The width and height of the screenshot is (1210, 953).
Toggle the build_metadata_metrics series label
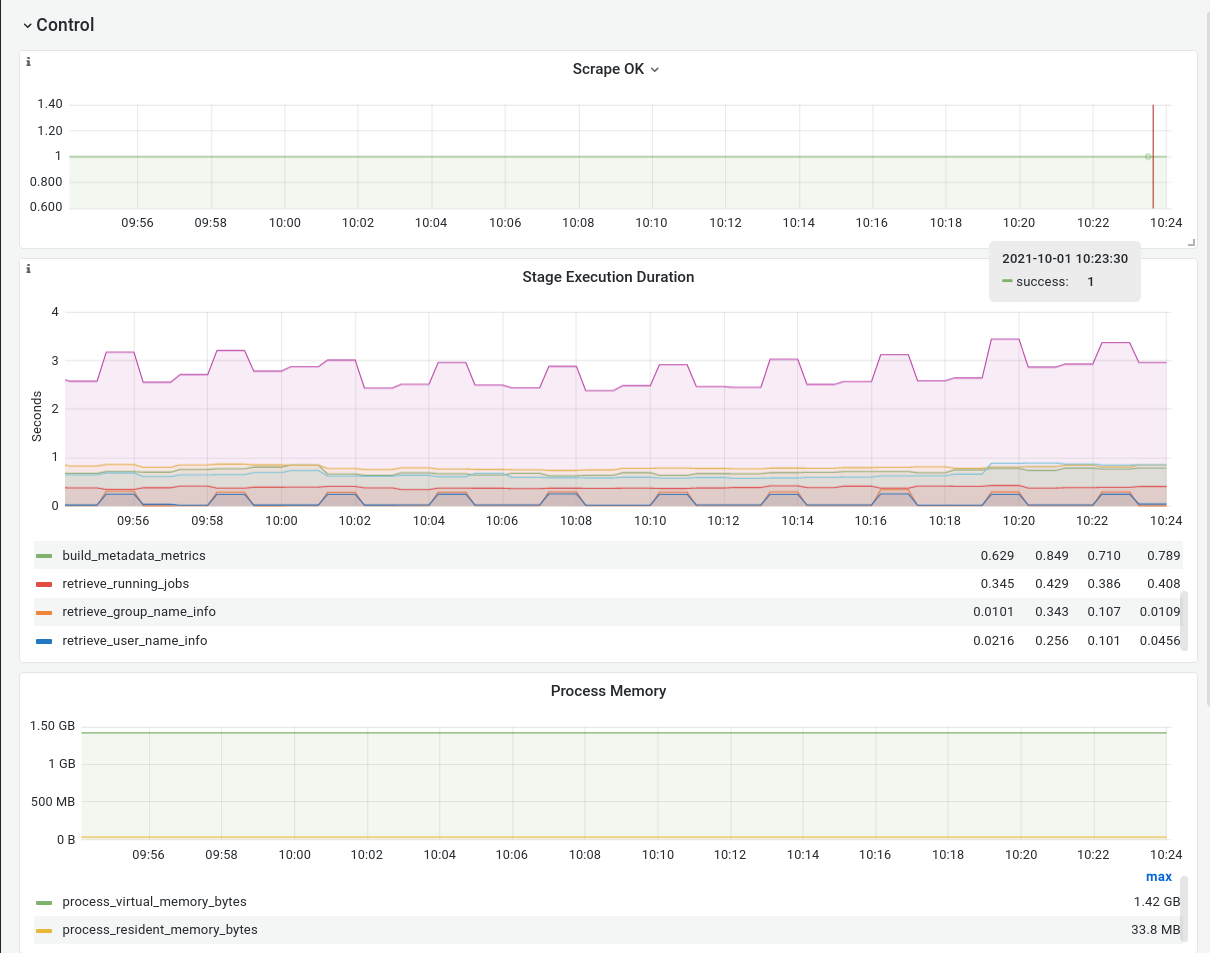tap(134, 556)
